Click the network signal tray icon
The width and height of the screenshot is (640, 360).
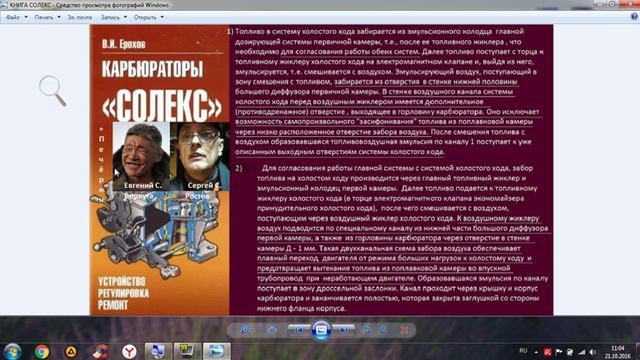click(582, 352)
